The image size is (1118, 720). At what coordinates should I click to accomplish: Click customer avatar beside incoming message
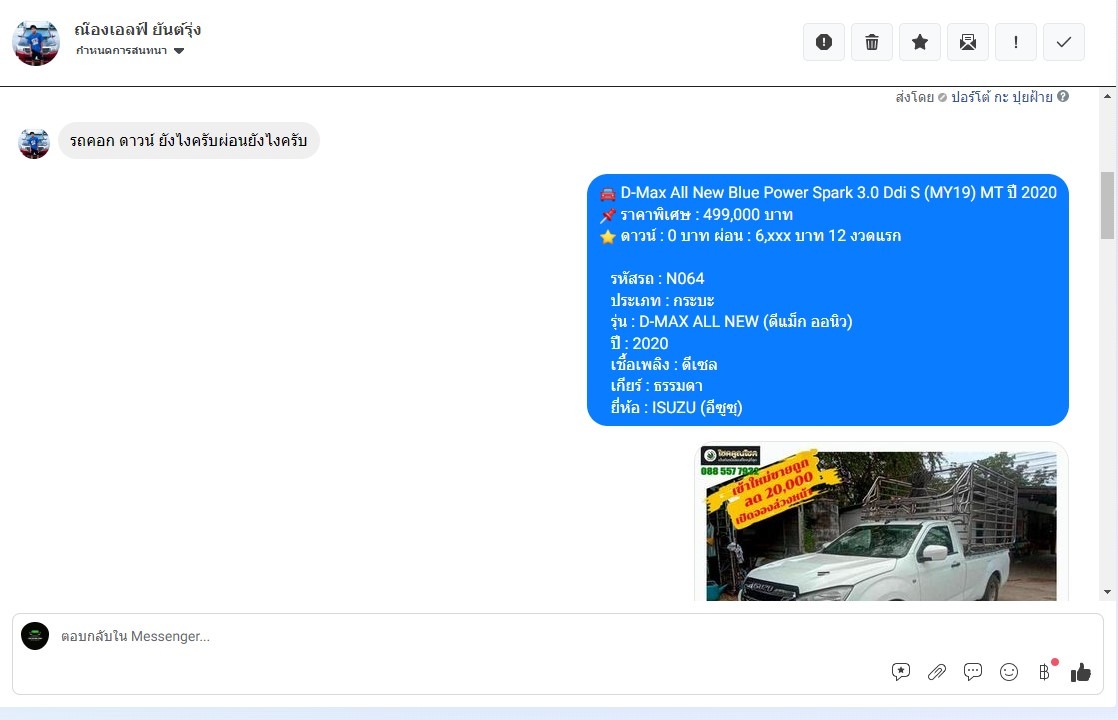click(34, 143)
